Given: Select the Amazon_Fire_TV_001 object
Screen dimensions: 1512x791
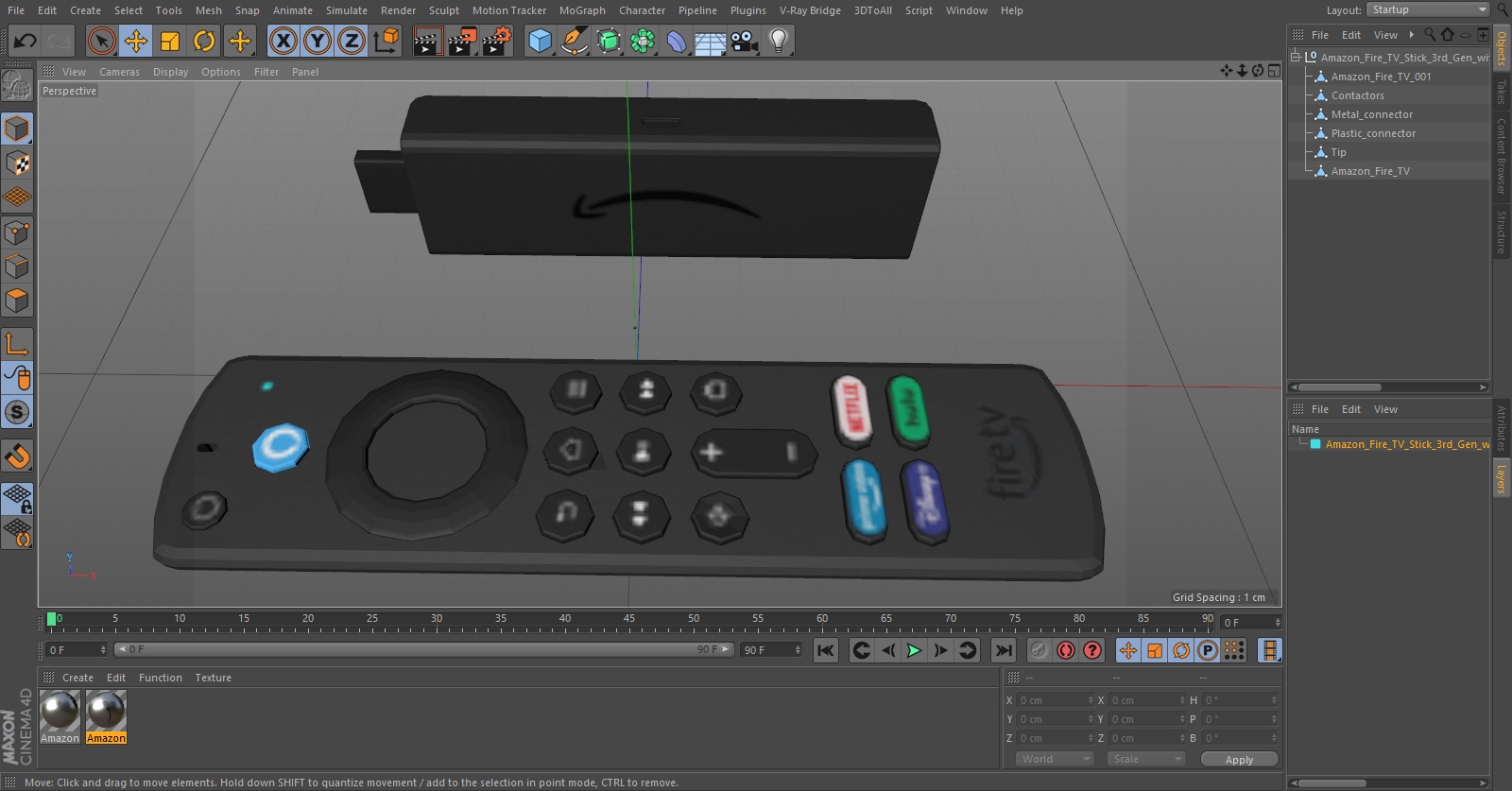Looking at the screenshot, I should click(1381, 77).
